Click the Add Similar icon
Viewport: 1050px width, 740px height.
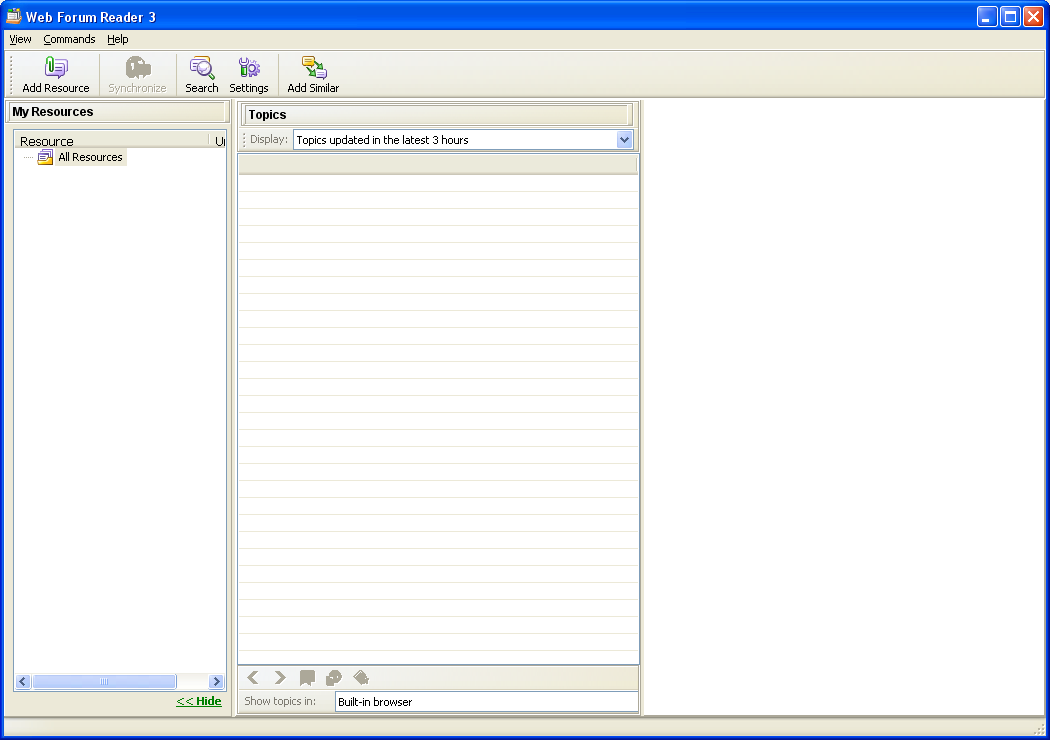pos(313,69)
